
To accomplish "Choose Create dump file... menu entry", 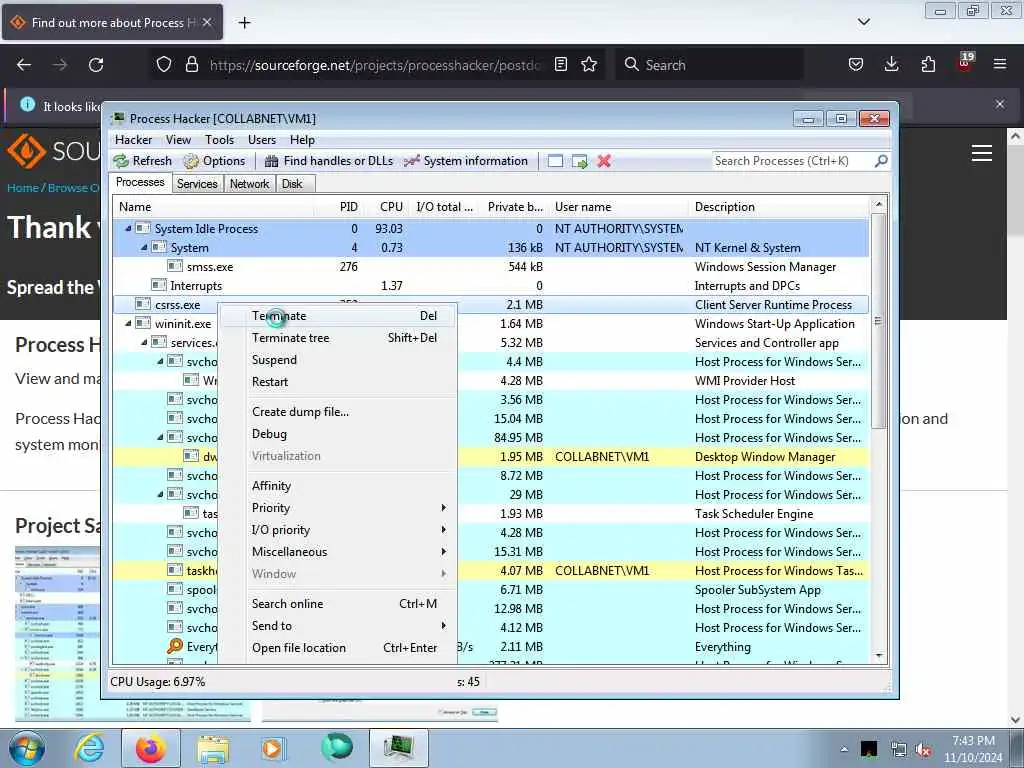I will (338, 412).
